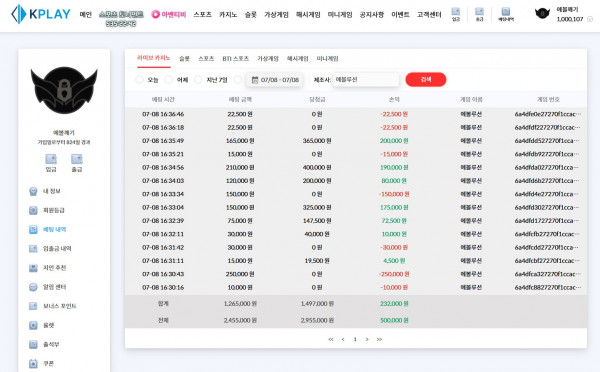
Task: Switch to the 라이브 카지노 tab
Action: click(153, 58)
